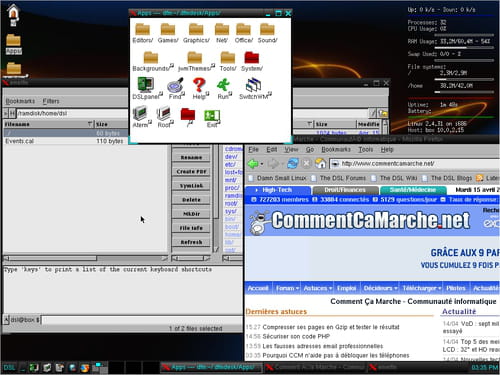
Task: Open the Décideurs dropdown menu
Action: [380, 288]
